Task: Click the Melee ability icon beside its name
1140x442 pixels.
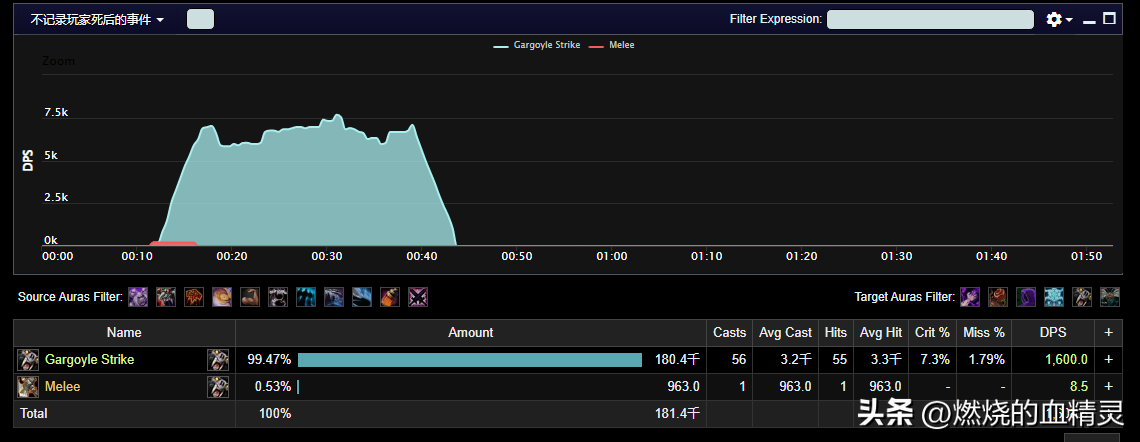Action: coord(29,386)
